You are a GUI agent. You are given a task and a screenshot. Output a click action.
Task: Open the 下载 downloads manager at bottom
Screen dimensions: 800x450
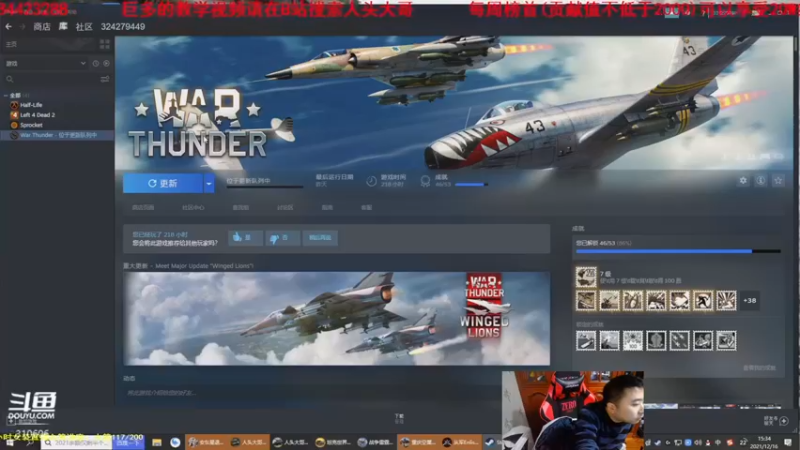coord(399,418)
